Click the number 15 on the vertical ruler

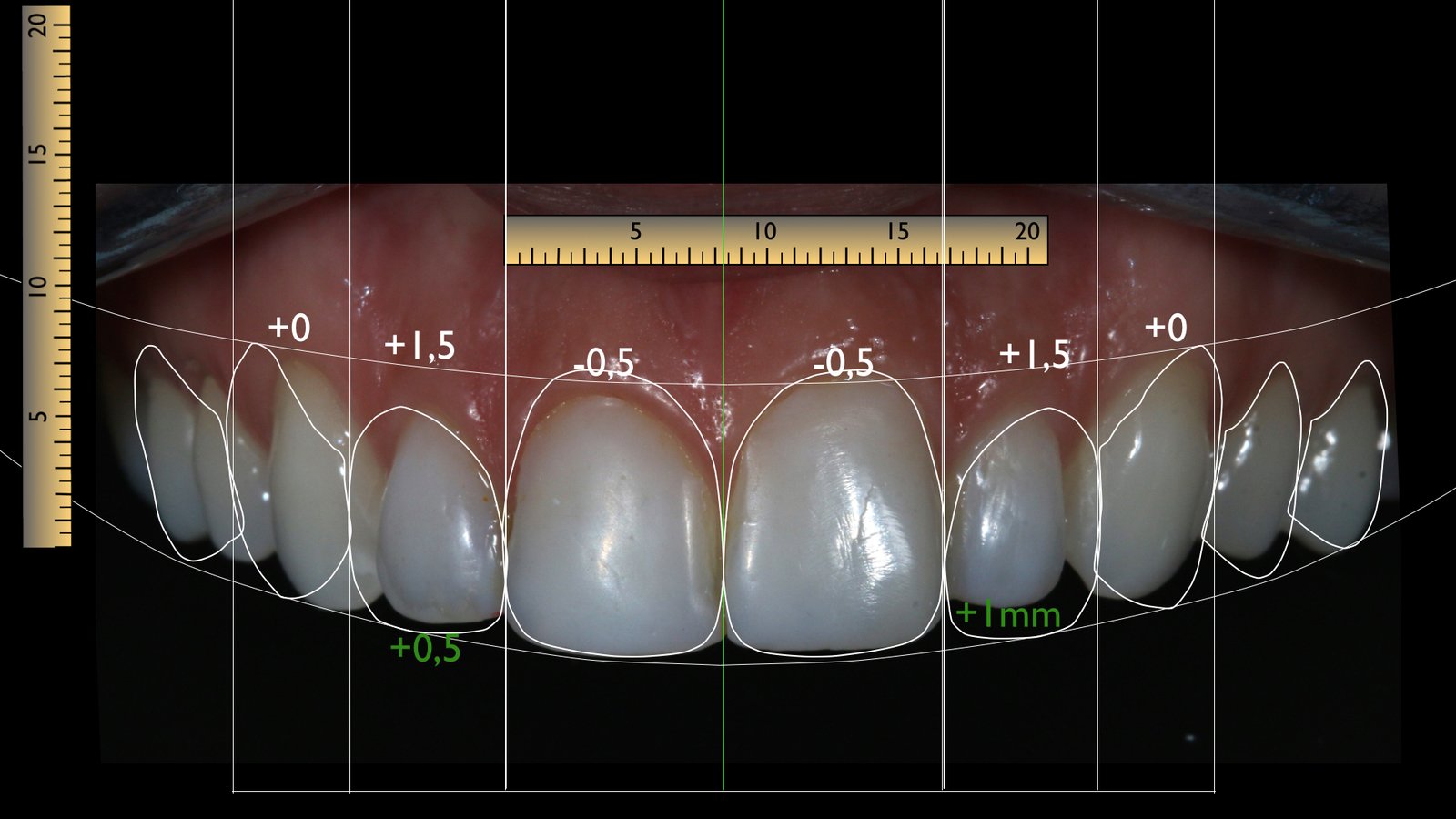(37, 155)
